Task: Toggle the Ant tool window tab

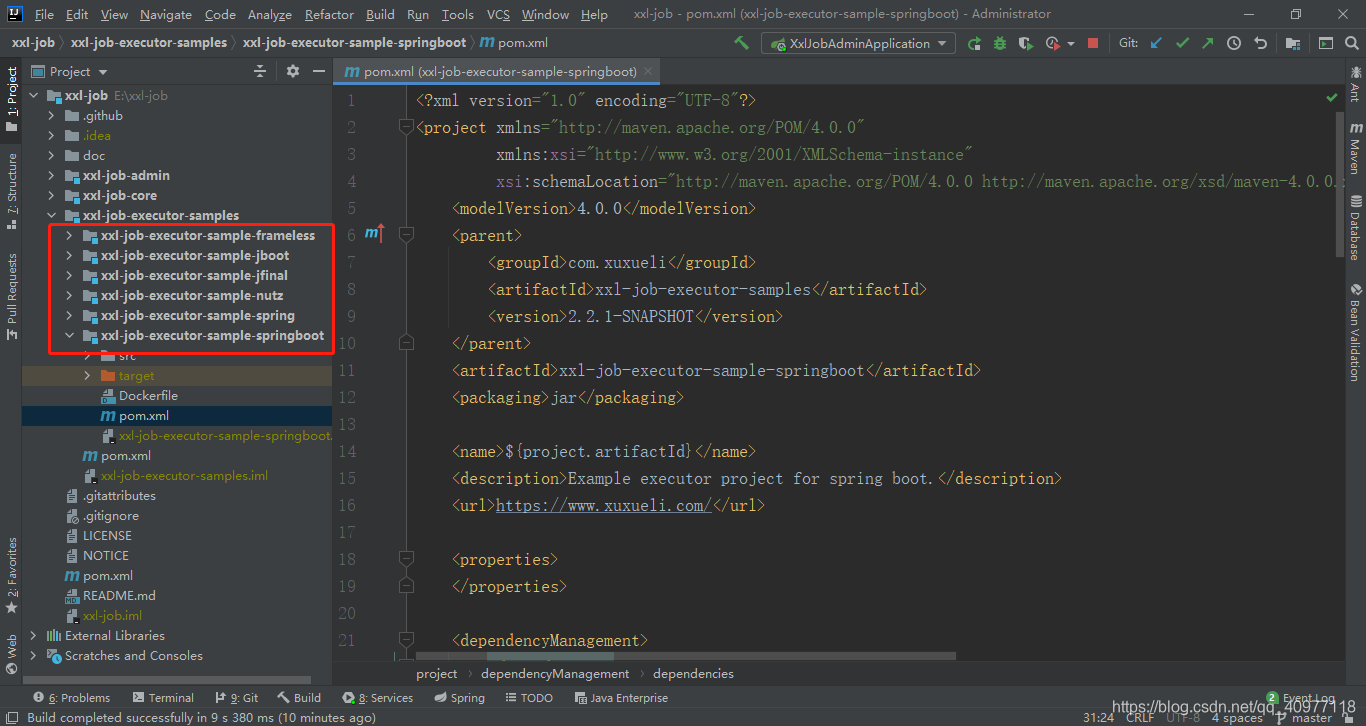Action: [1356, 83]
